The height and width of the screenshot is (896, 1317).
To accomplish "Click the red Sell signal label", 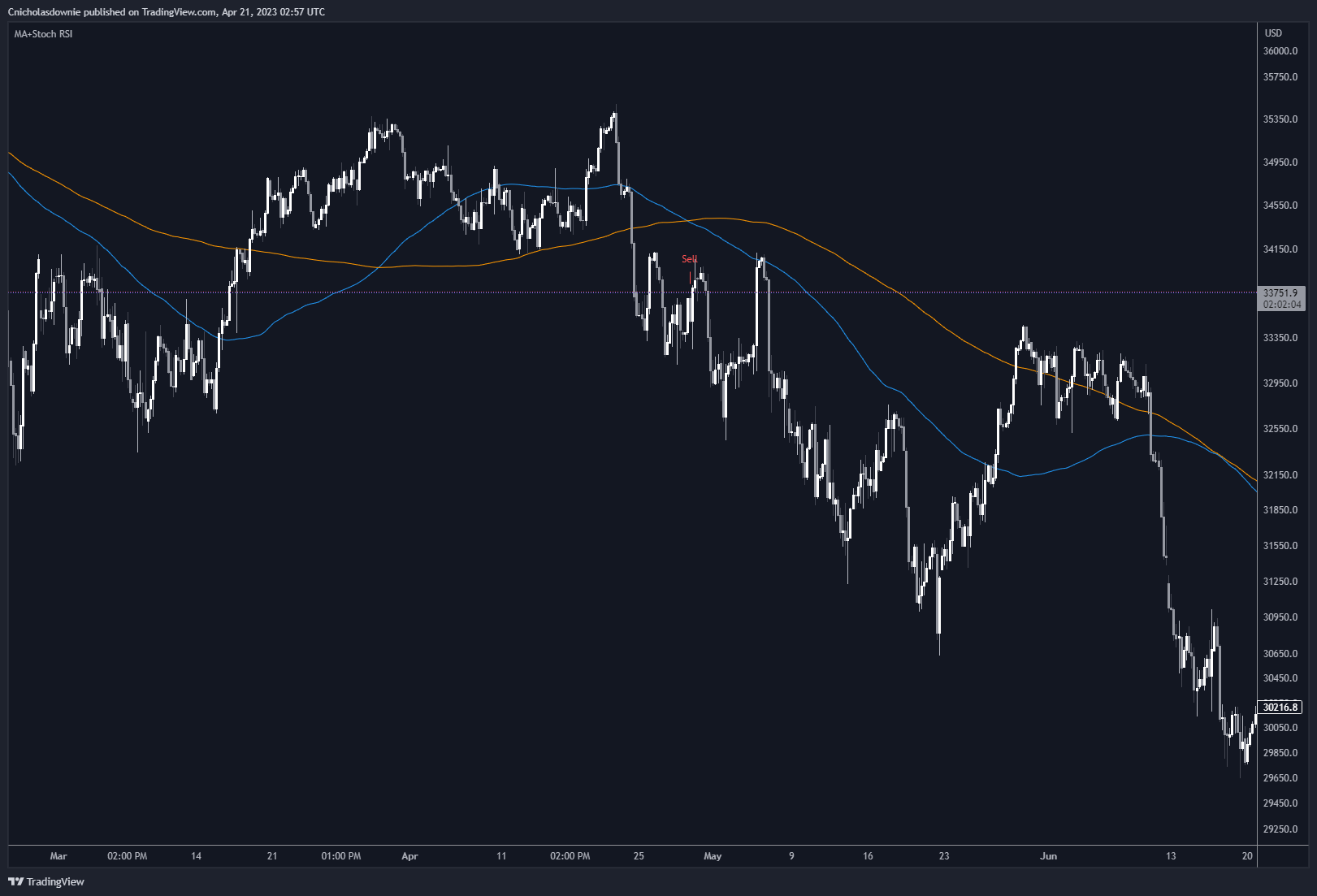I will pos(689,259).
